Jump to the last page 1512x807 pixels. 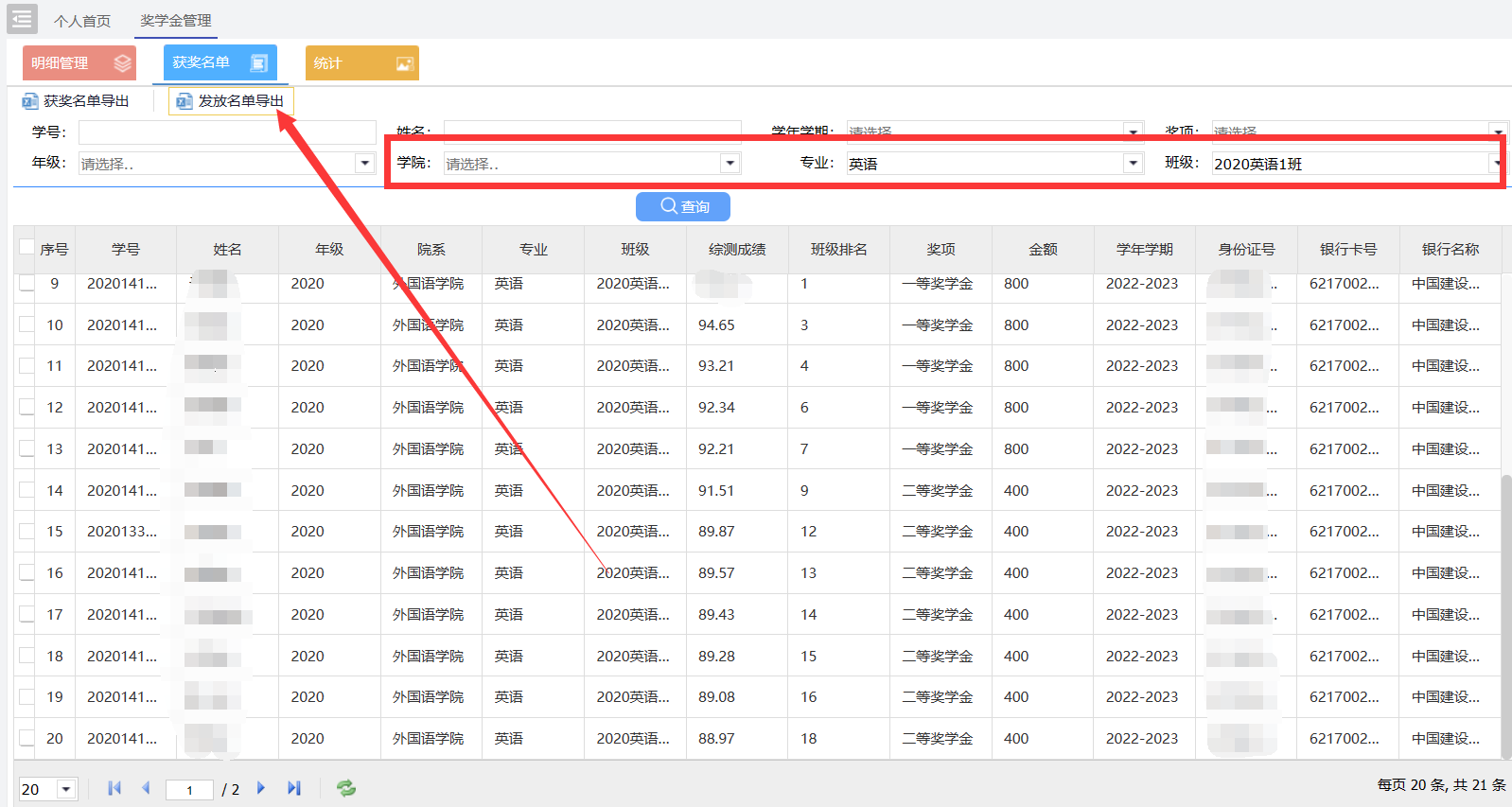coord(294,788)
